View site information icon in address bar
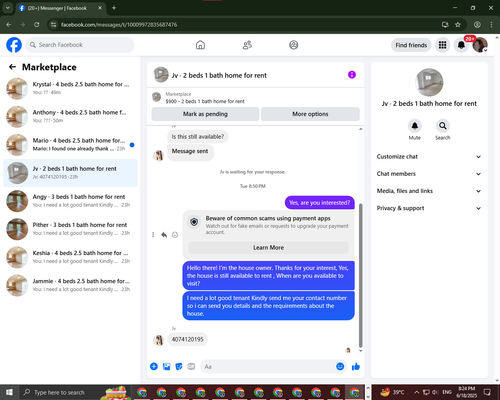 pyautogui.click(x=53, y=25)
